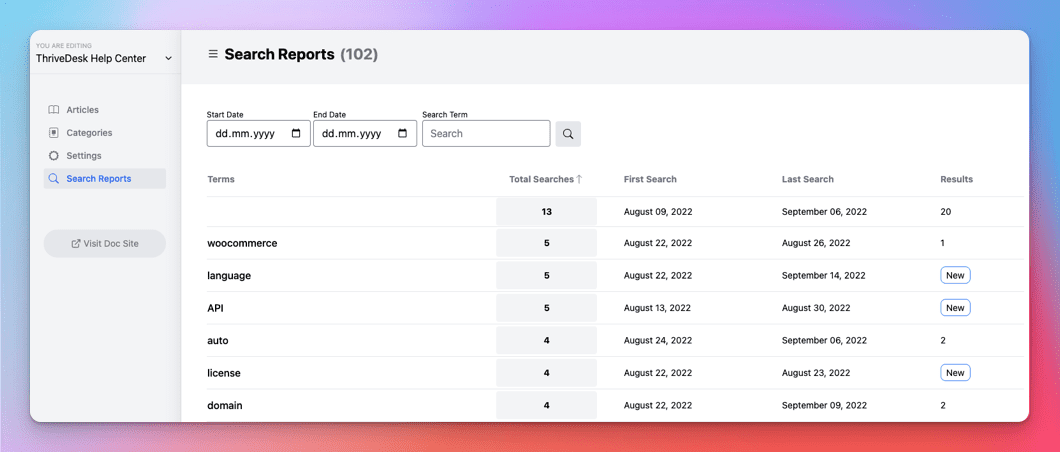This screenshot has width=1060, height=452.
Task: Click the Settings gear icon in sidebar
Action: pyautogui.click(x=53, y=155)
